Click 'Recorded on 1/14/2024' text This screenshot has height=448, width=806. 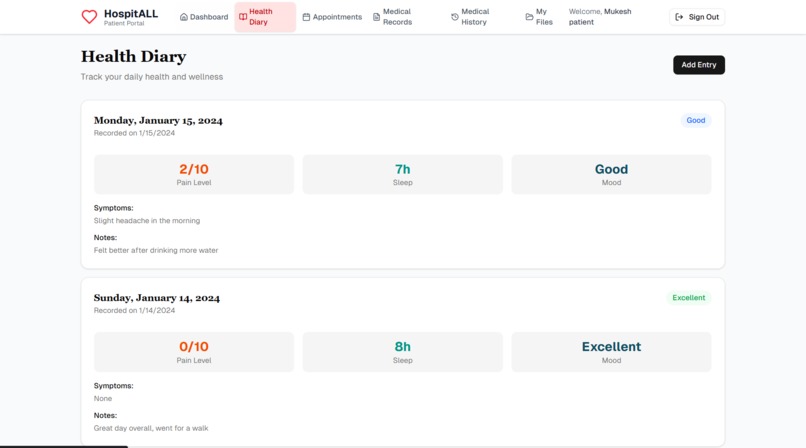point(134,310)
